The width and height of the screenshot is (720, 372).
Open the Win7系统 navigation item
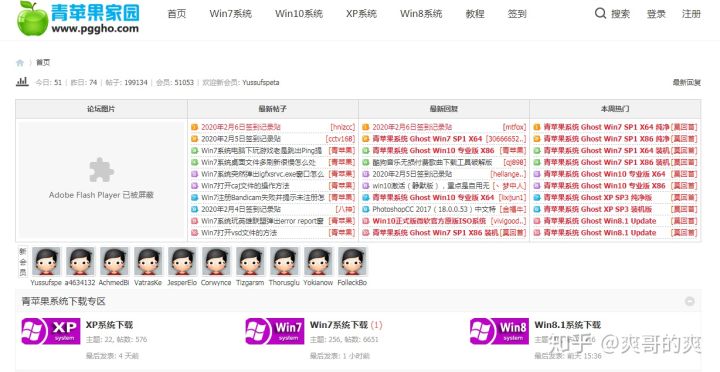231,14
